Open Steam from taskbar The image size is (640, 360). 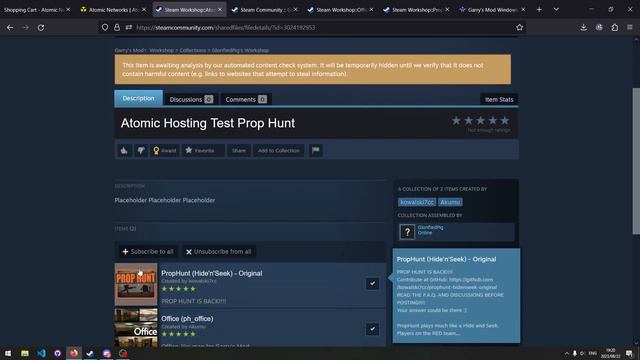90,353
